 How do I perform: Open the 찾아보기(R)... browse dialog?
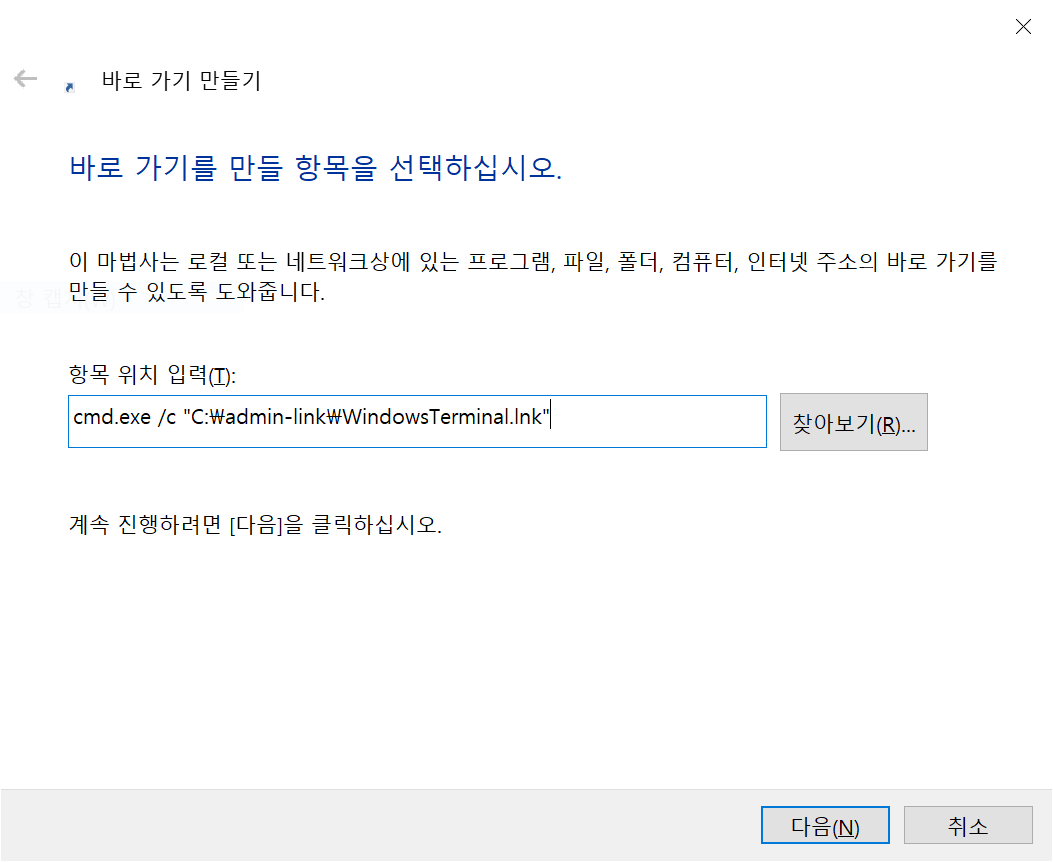(x=853, y=422)
